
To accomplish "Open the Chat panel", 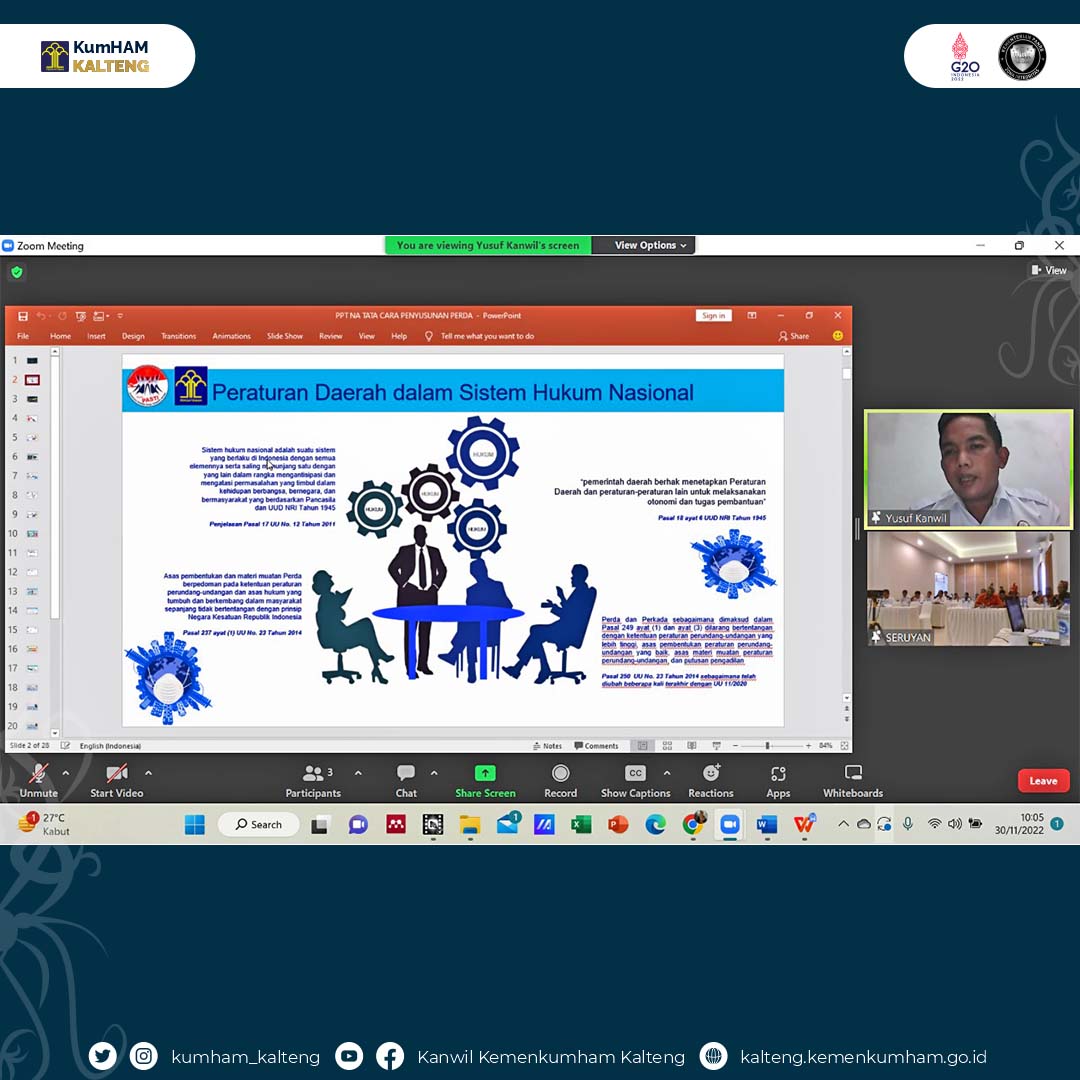I will (x=406, y=775).
